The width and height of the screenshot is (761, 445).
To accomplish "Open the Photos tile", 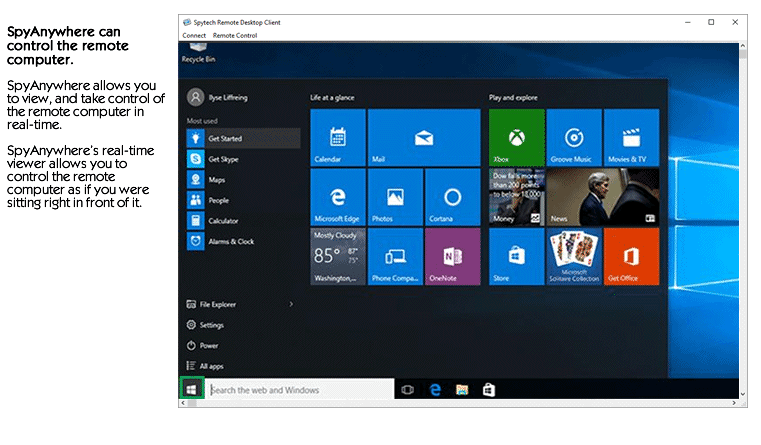I will (395, 197).
